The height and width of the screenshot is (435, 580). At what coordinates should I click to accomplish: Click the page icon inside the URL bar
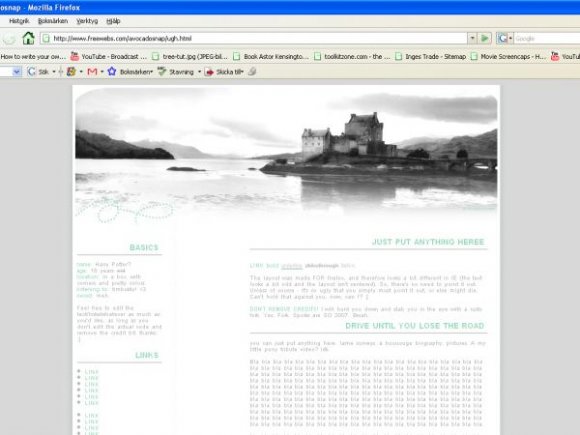pyautogui.click(x=46, y=38)
